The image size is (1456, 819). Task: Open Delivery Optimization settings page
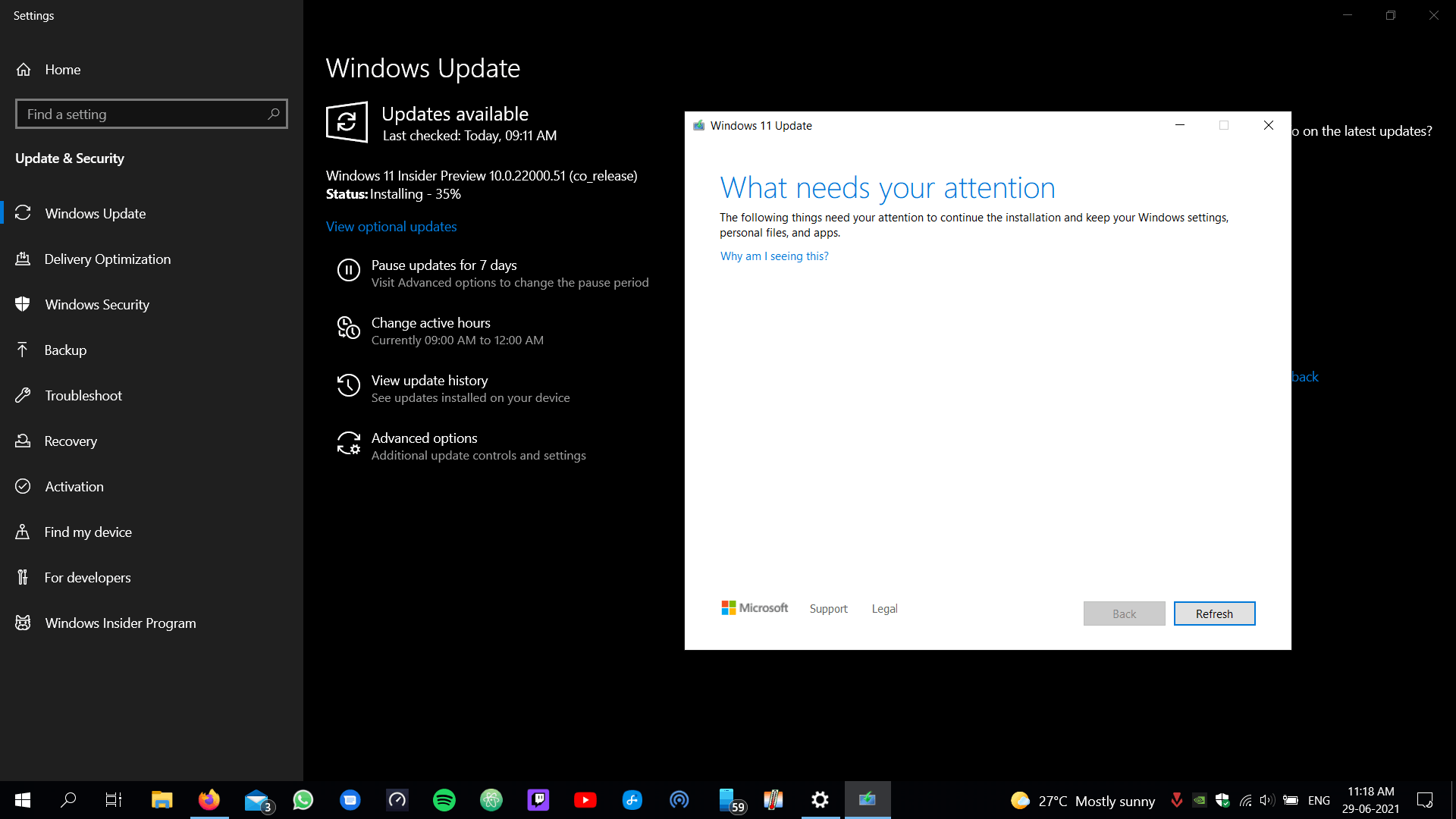click(x=107, y=259)
